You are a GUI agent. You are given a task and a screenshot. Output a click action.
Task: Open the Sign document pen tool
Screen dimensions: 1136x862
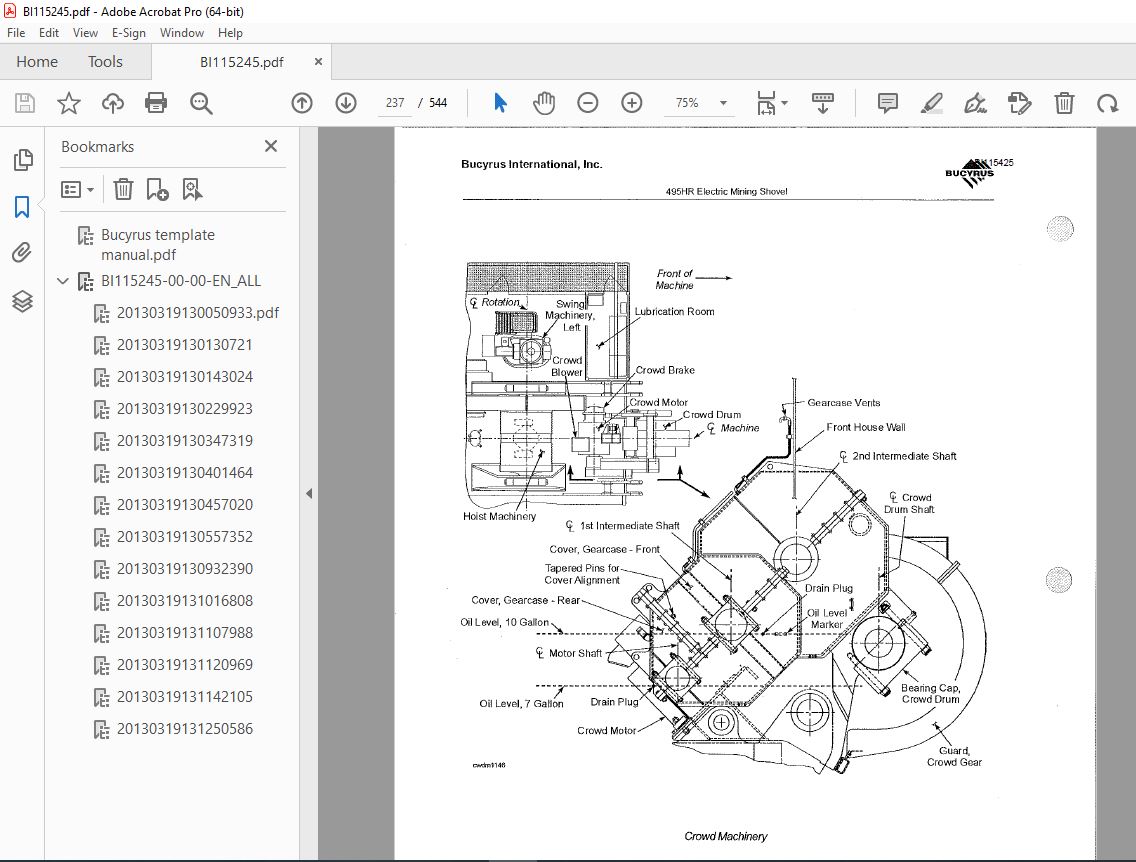975,103
